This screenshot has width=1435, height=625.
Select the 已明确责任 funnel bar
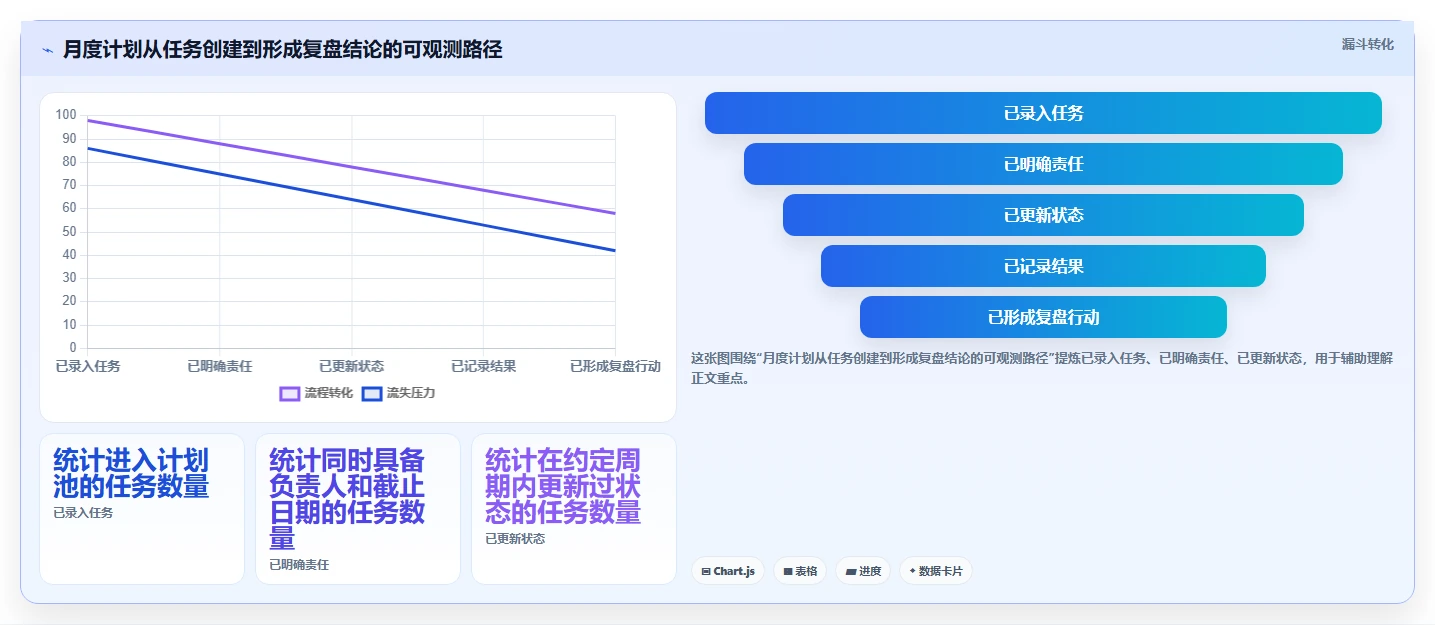(1043, 164)
